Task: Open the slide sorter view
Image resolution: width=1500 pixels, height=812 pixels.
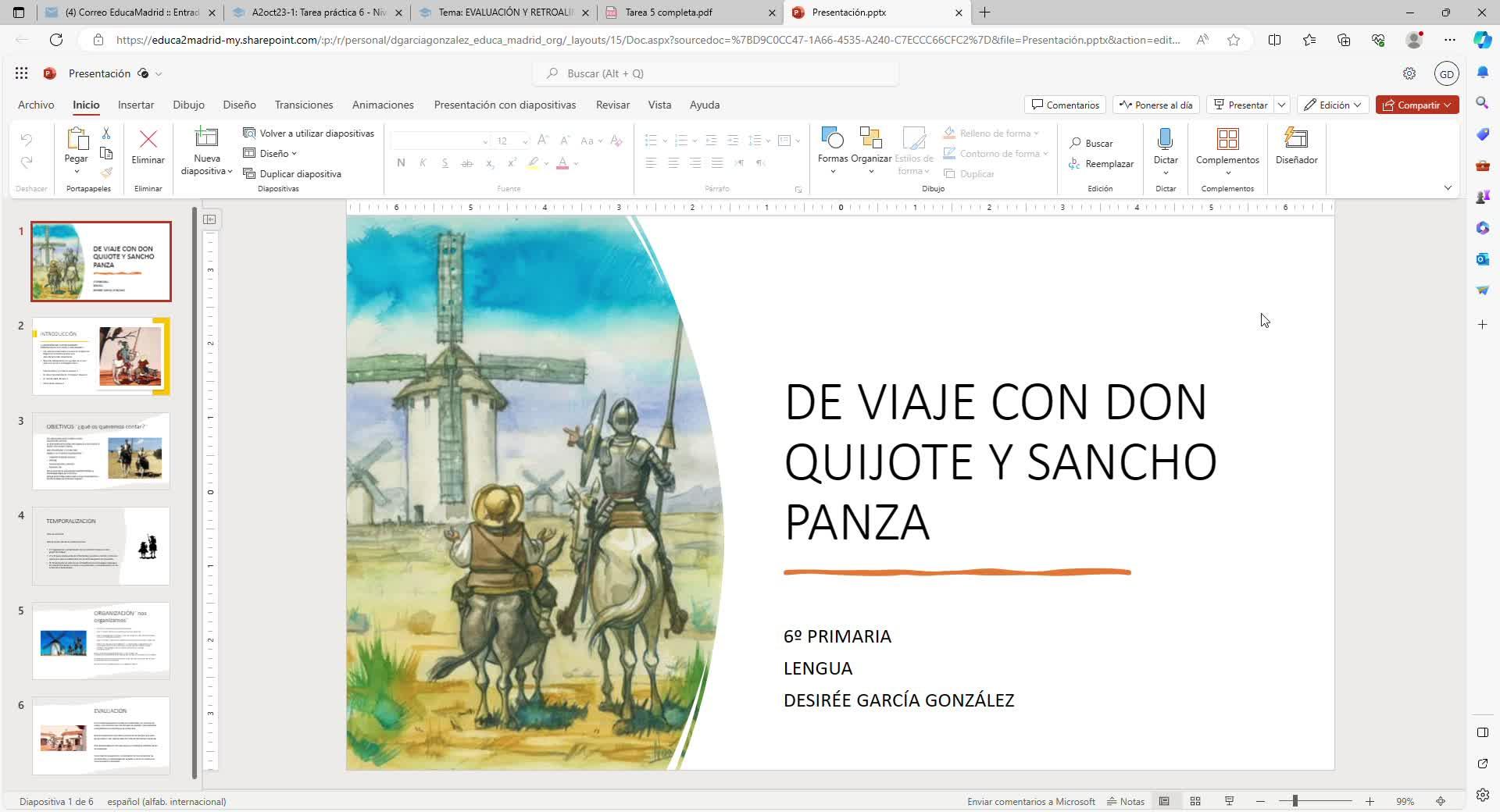Action: 1195,801
